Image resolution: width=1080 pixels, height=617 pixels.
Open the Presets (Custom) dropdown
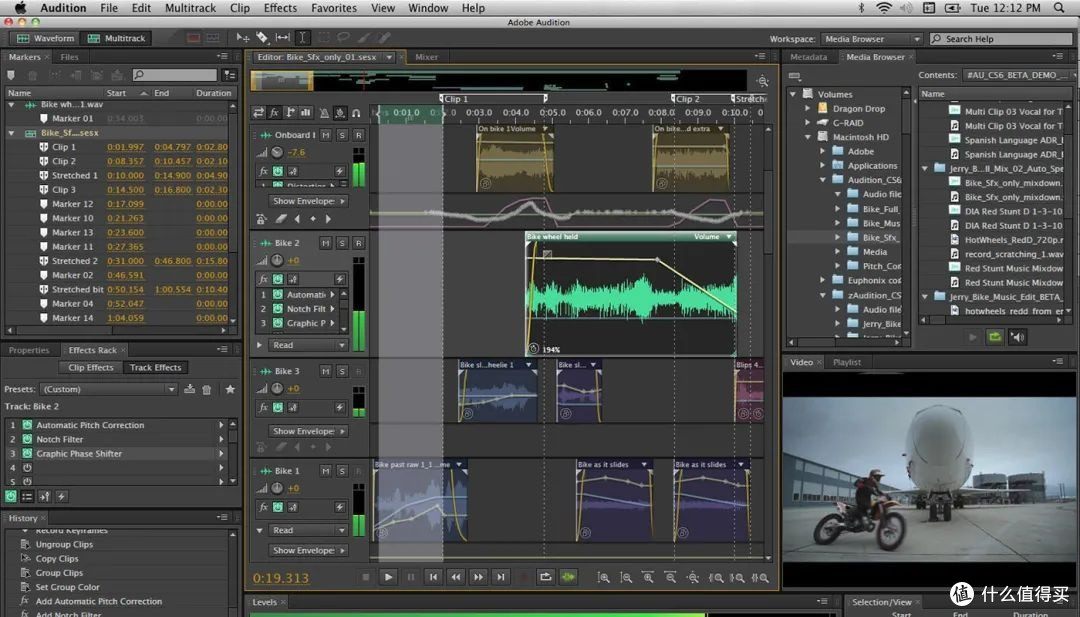tap(108, 389)
